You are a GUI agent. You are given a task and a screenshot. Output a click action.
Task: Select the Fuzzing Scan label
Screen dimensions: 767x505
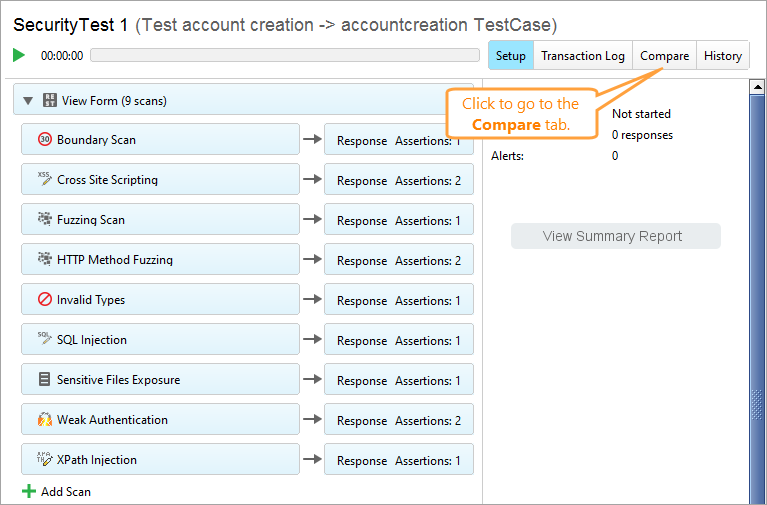91,220
